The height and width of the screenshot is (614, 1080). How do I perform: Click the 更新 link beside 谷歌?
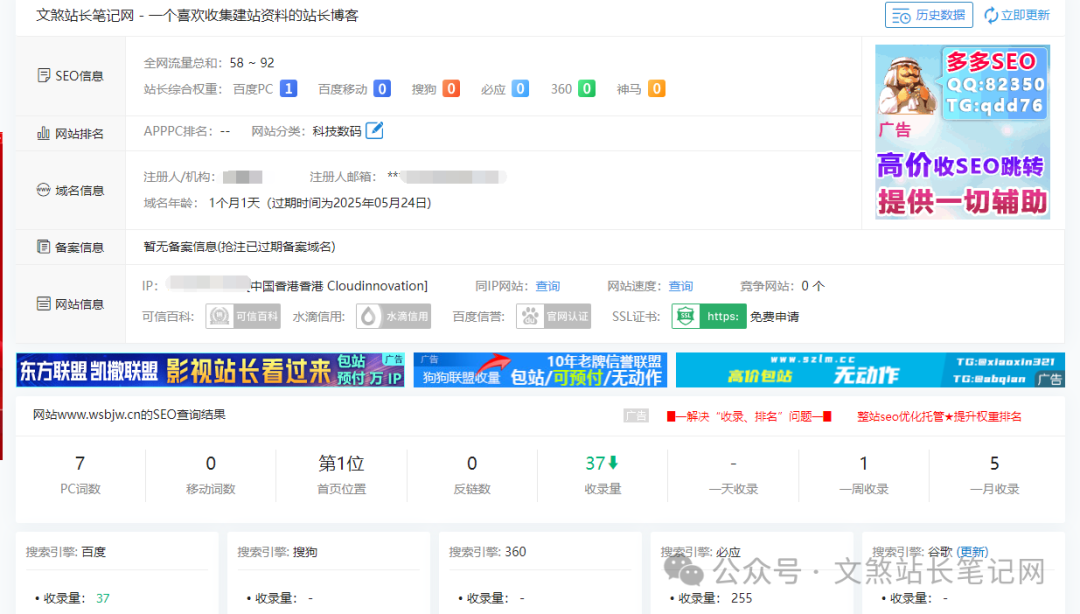click(x=972, y=552)
